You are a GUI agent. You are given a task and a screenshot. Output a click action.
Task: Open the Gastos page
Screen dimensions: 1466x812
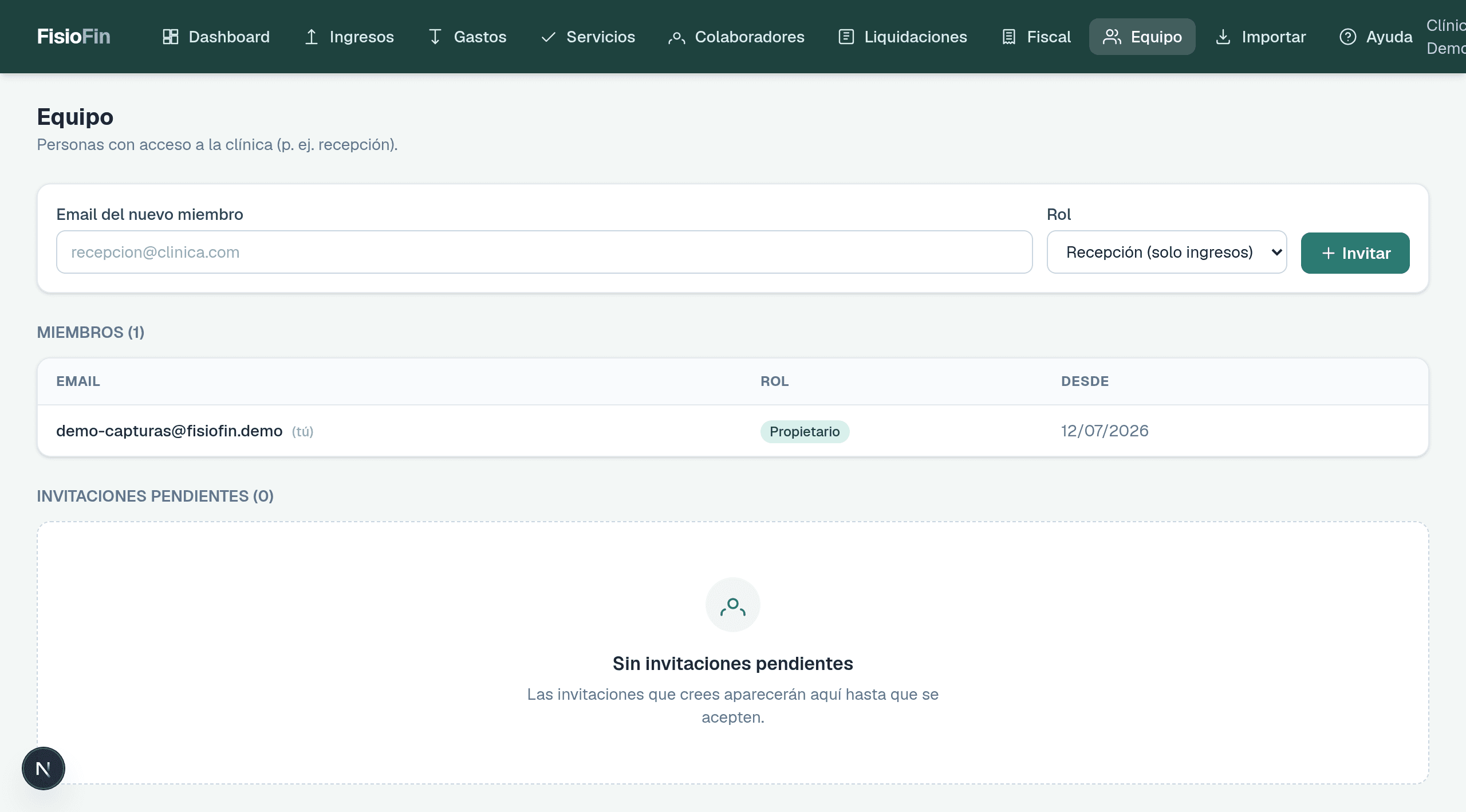pos(467,37)
